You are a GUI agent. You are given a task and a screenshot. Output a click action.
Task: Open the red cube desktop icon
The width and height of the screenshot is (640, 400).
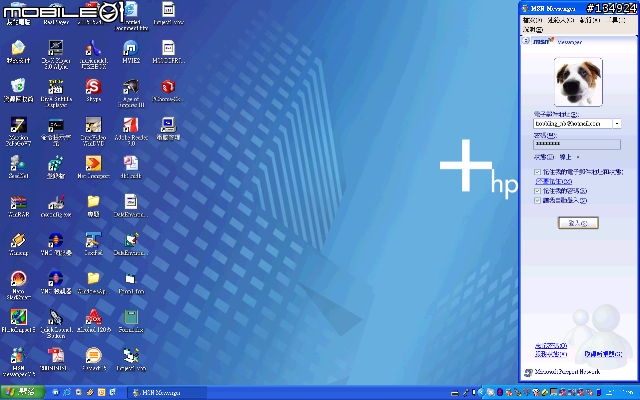(x=168, y=90)
